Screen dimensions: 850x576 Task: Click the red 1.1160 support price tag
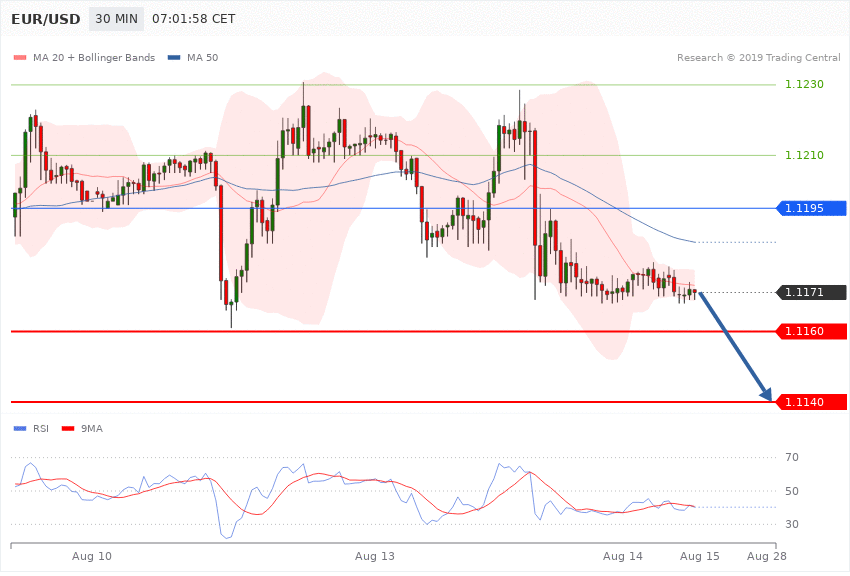click(x=812, y=331)
